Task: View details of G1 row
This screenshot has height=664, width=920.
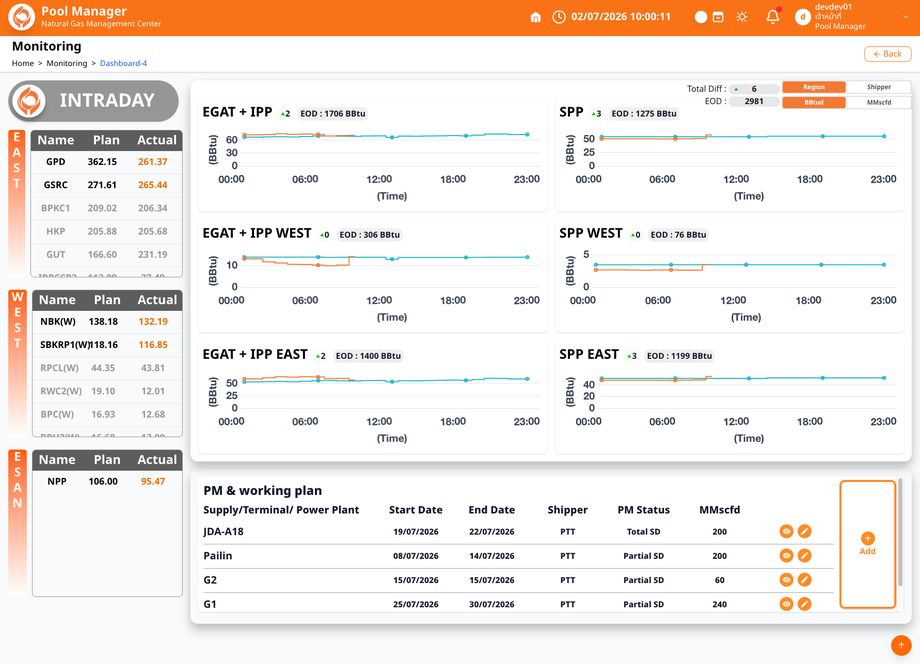Action: coord(786,604)
